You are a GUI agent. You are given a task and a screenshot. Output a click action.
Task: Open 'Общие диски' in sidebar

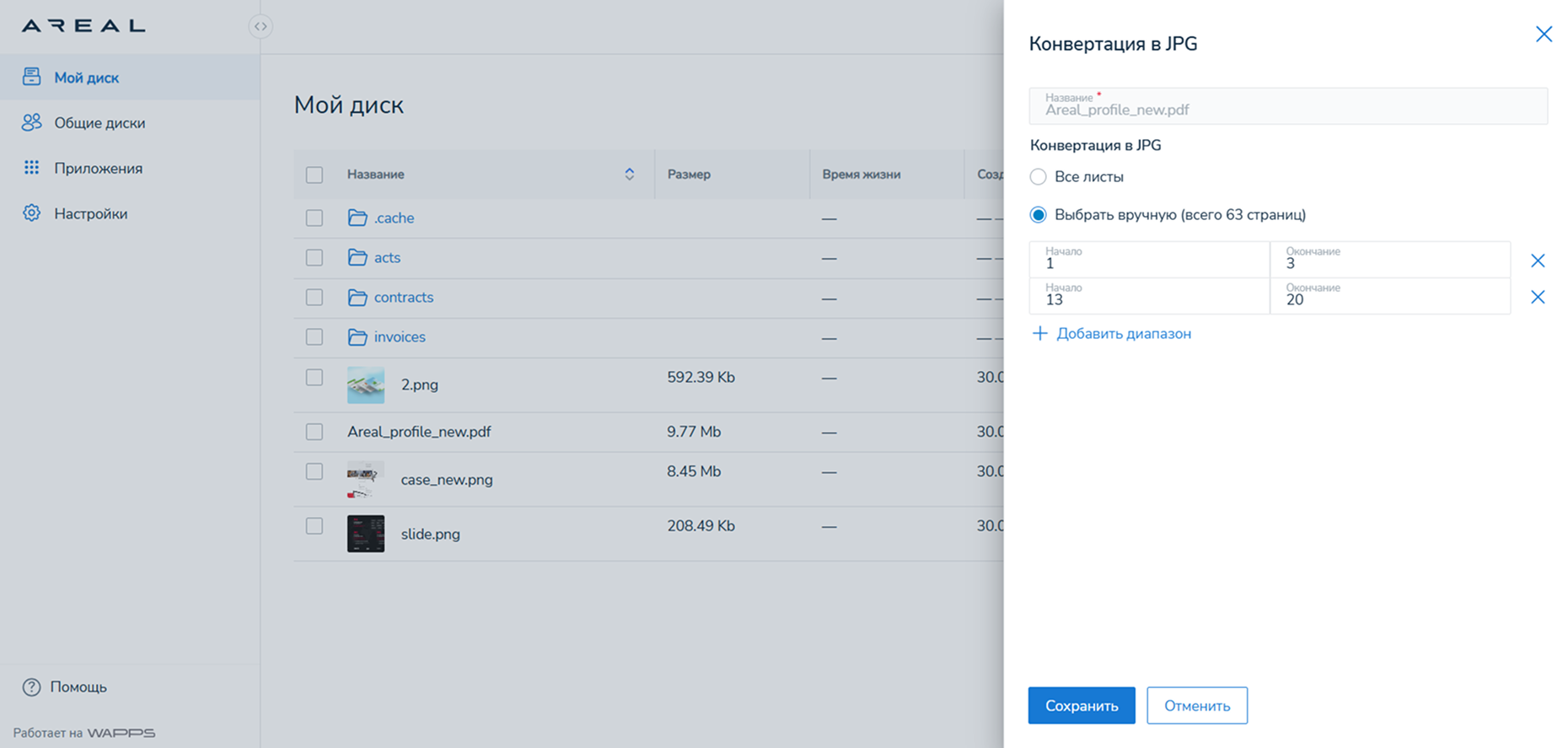130,123
